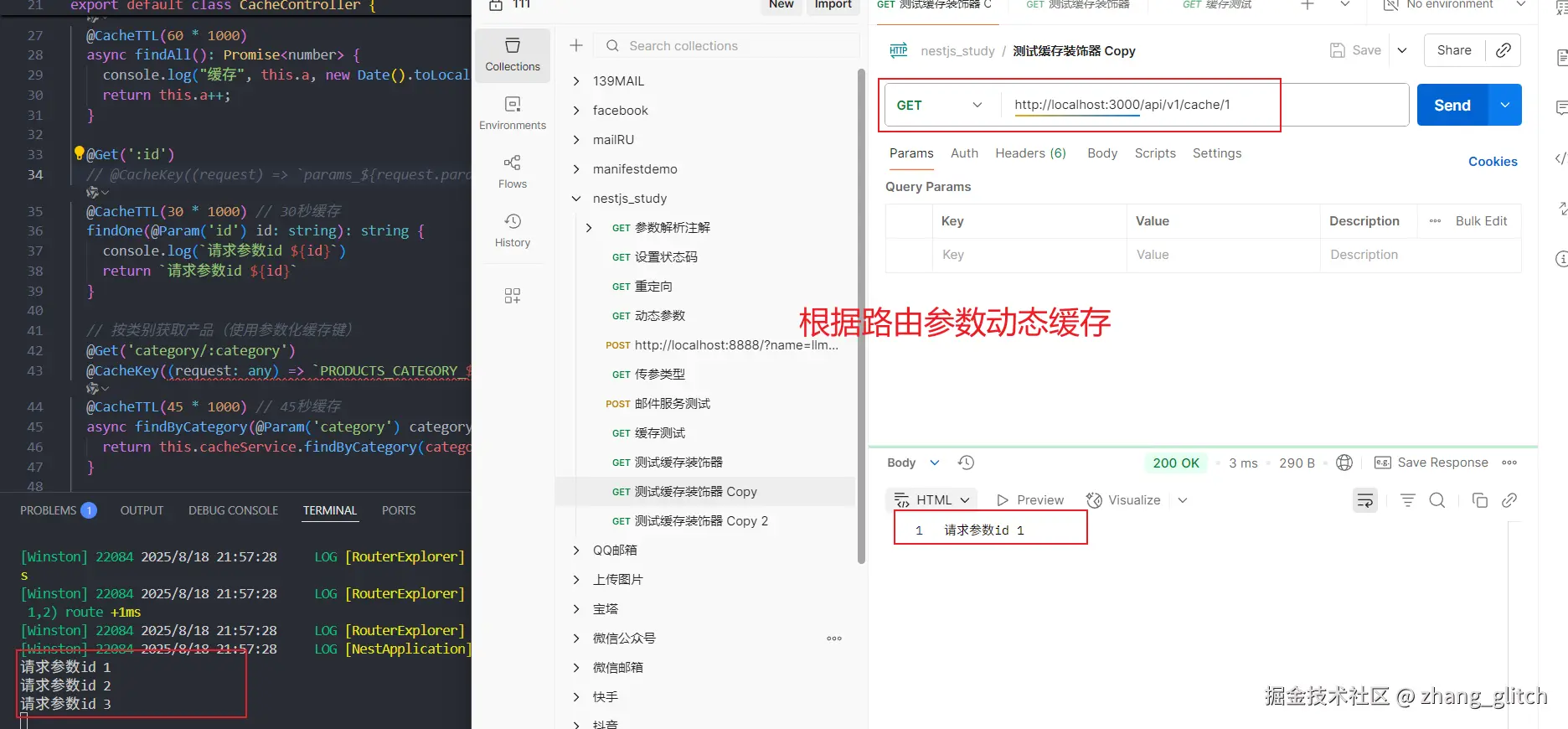This screenshot has height=729, width=1568.
Task: Open the Save options dropdown arrow
Action: (x=1402, y=50)
